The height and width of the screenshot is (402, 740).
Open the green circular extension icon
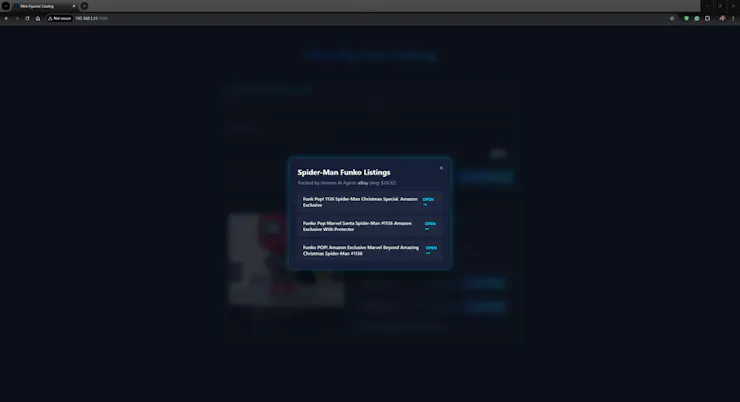(x=697, y=18)
